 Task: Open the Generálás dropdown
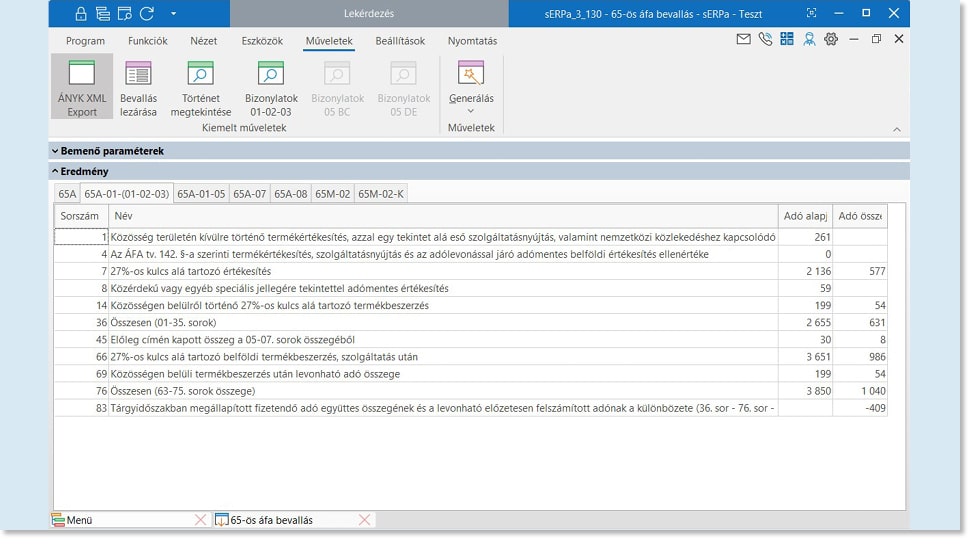click(x=471, y=87)
